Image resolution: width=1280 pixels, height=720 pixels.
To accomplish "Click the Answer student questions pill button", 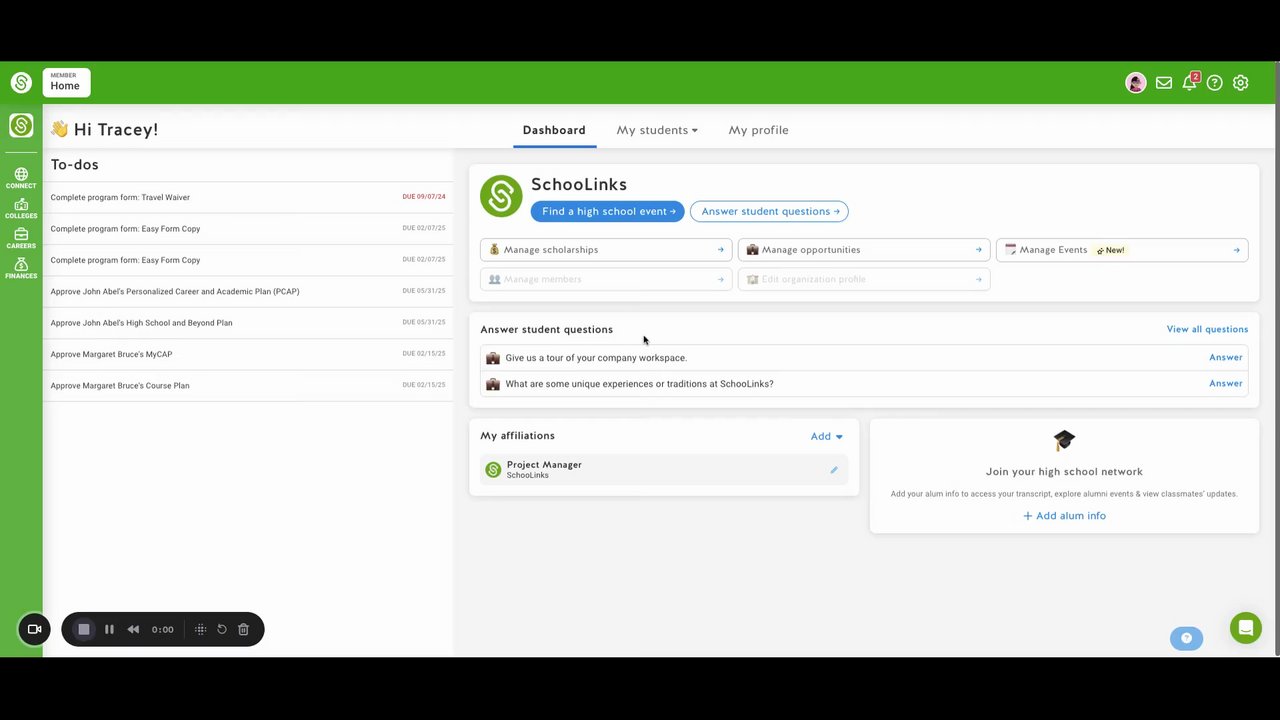I will click(x=769, y=211).
